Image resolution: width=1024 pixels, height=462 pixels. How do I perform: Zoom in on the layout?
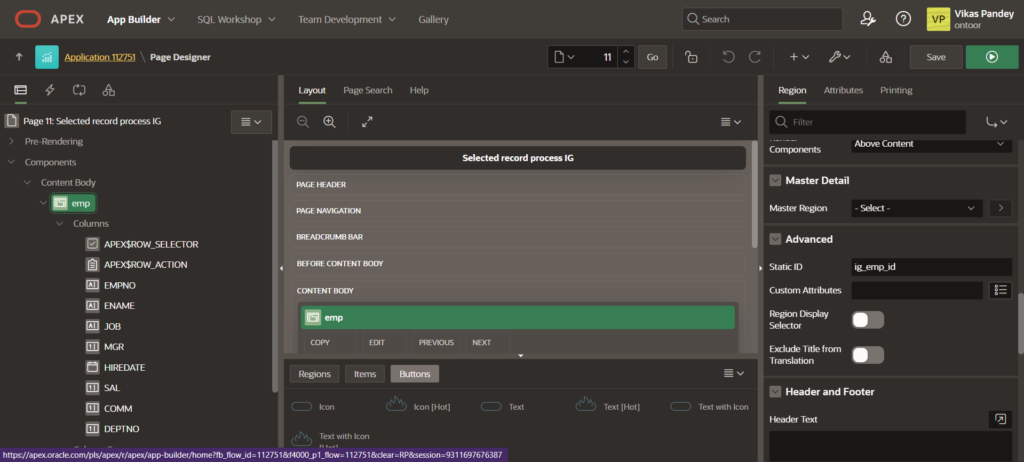click(329, 122)
